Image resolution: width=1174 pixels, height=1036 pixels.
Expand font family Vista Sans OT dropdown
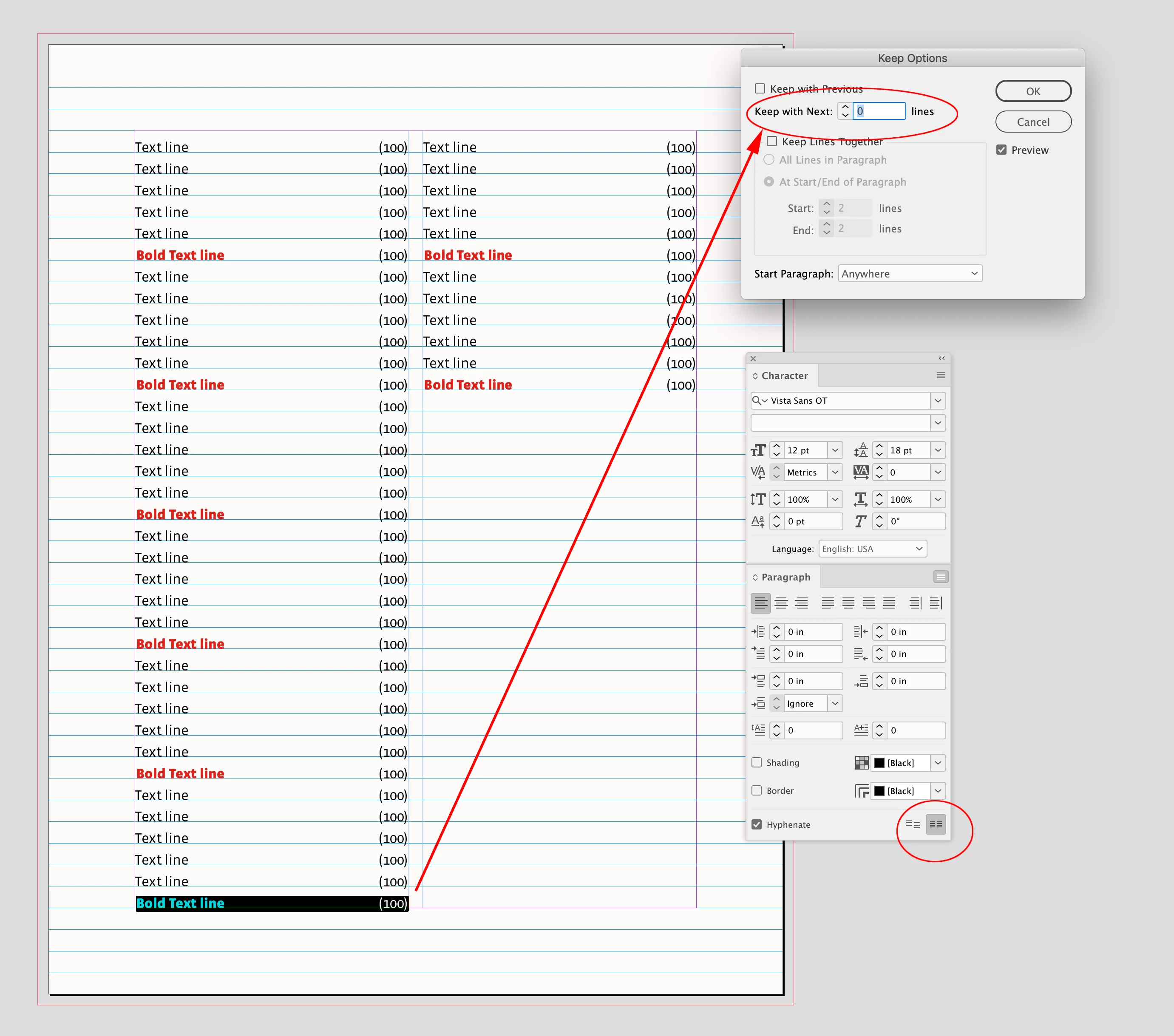[937, 401]
